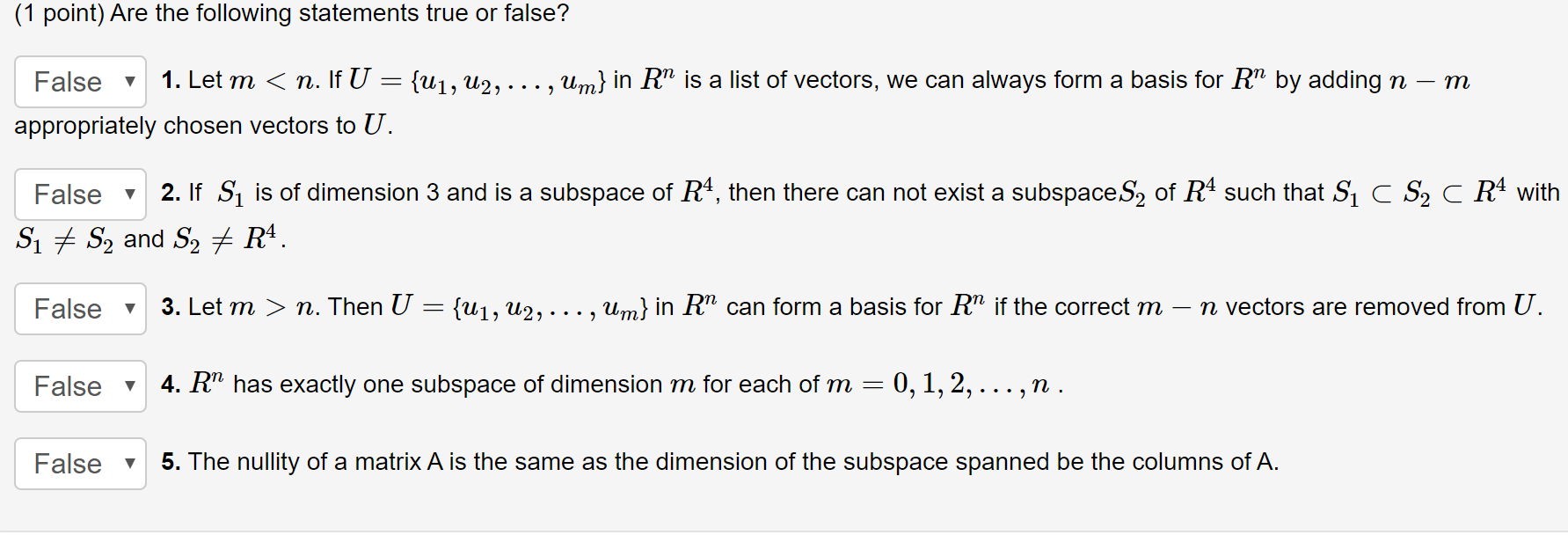Select the False value shown for question 3

(66, 309)
